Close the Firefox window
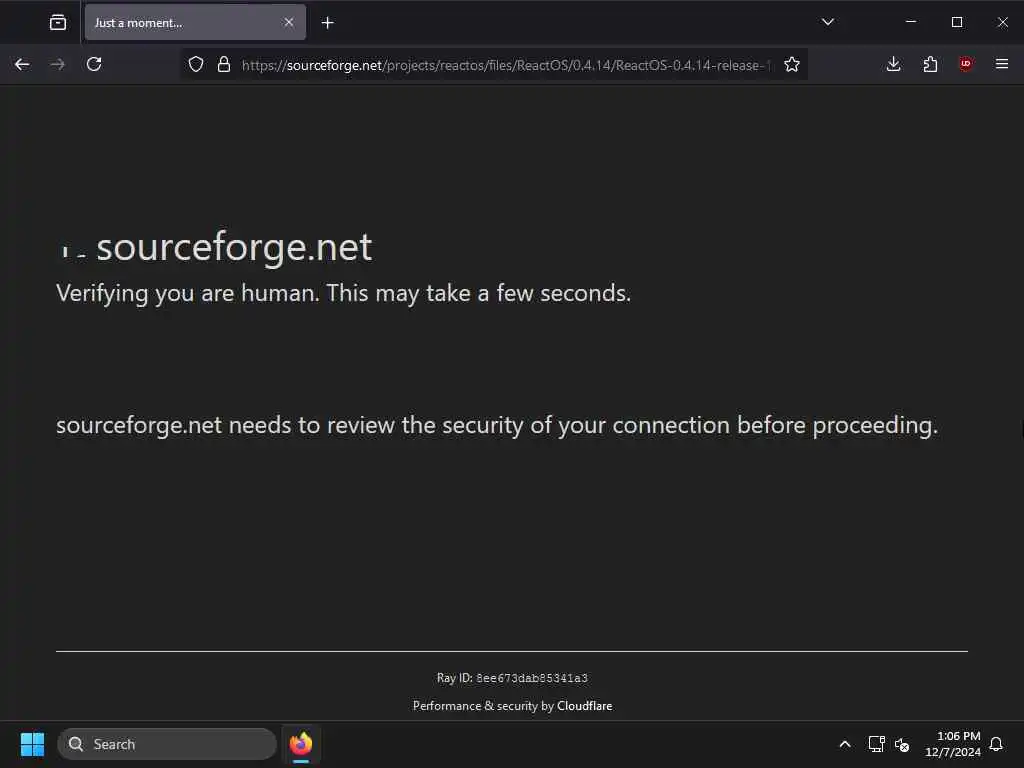Viewport: 1024px width, 768px height. pos(1002,22)
